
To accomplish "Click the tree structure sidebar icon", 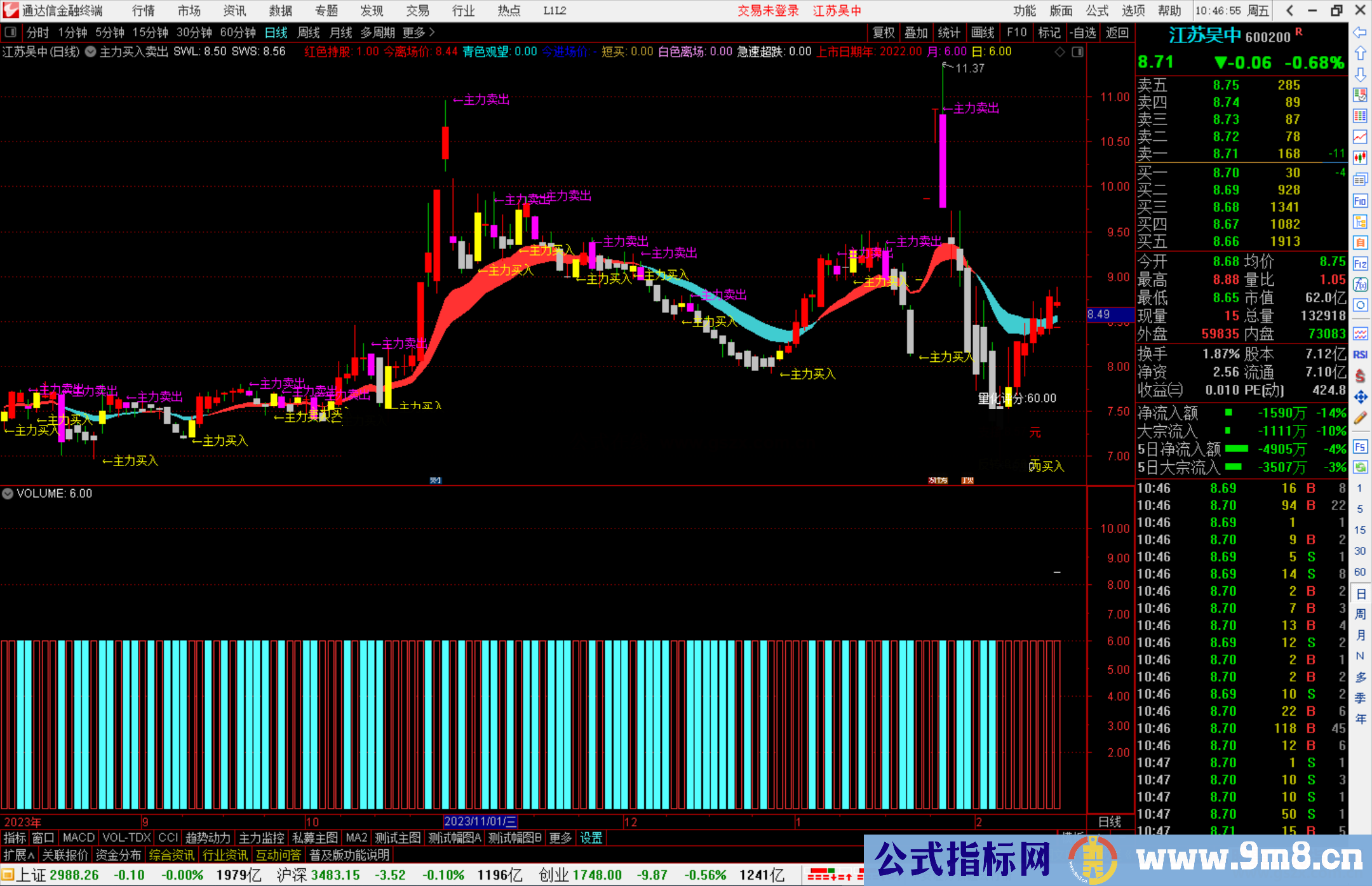I will (1360, 222).
